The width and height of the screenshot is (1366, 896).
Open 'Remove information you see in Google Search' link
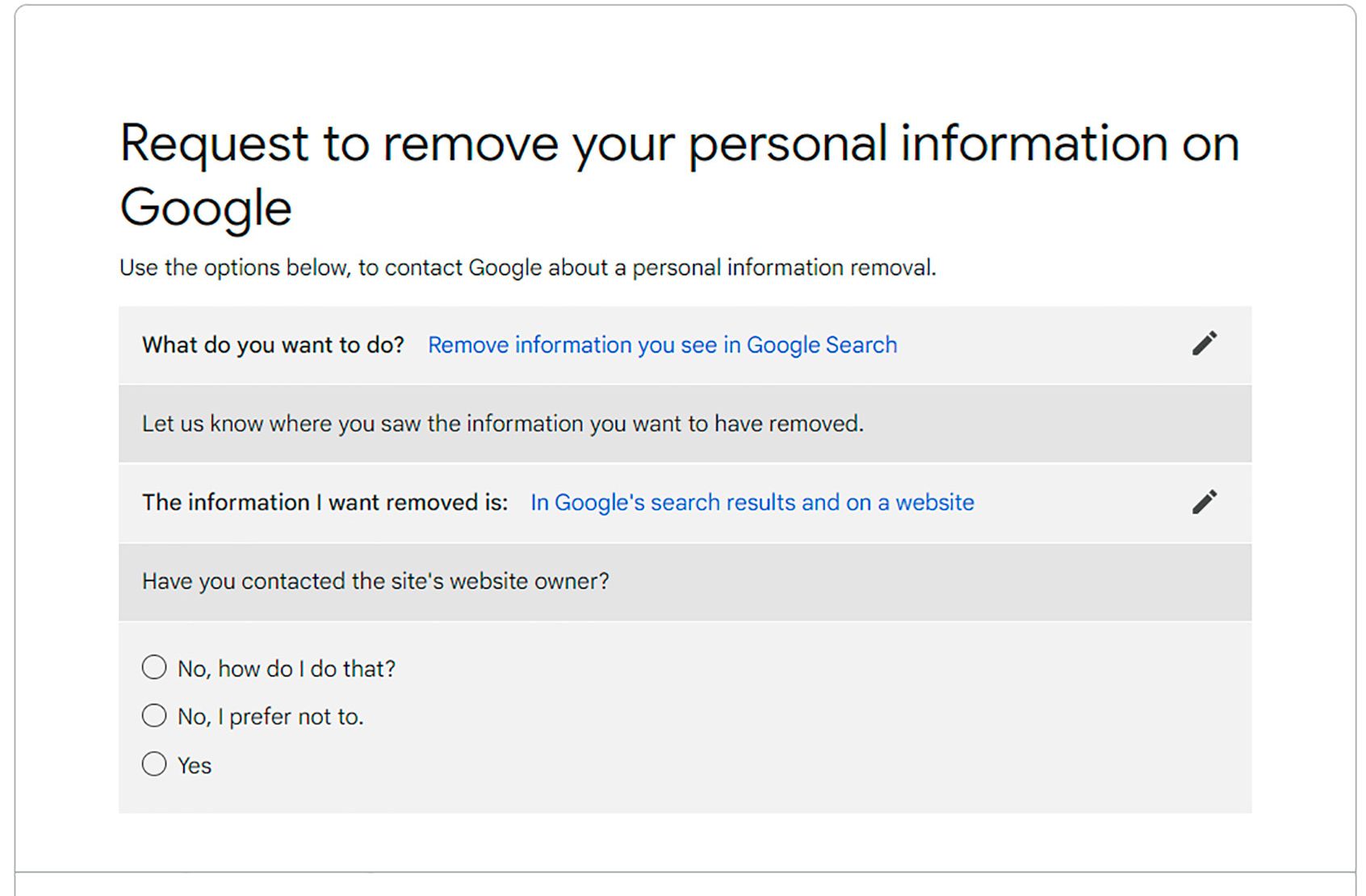(x=662, y=345)
